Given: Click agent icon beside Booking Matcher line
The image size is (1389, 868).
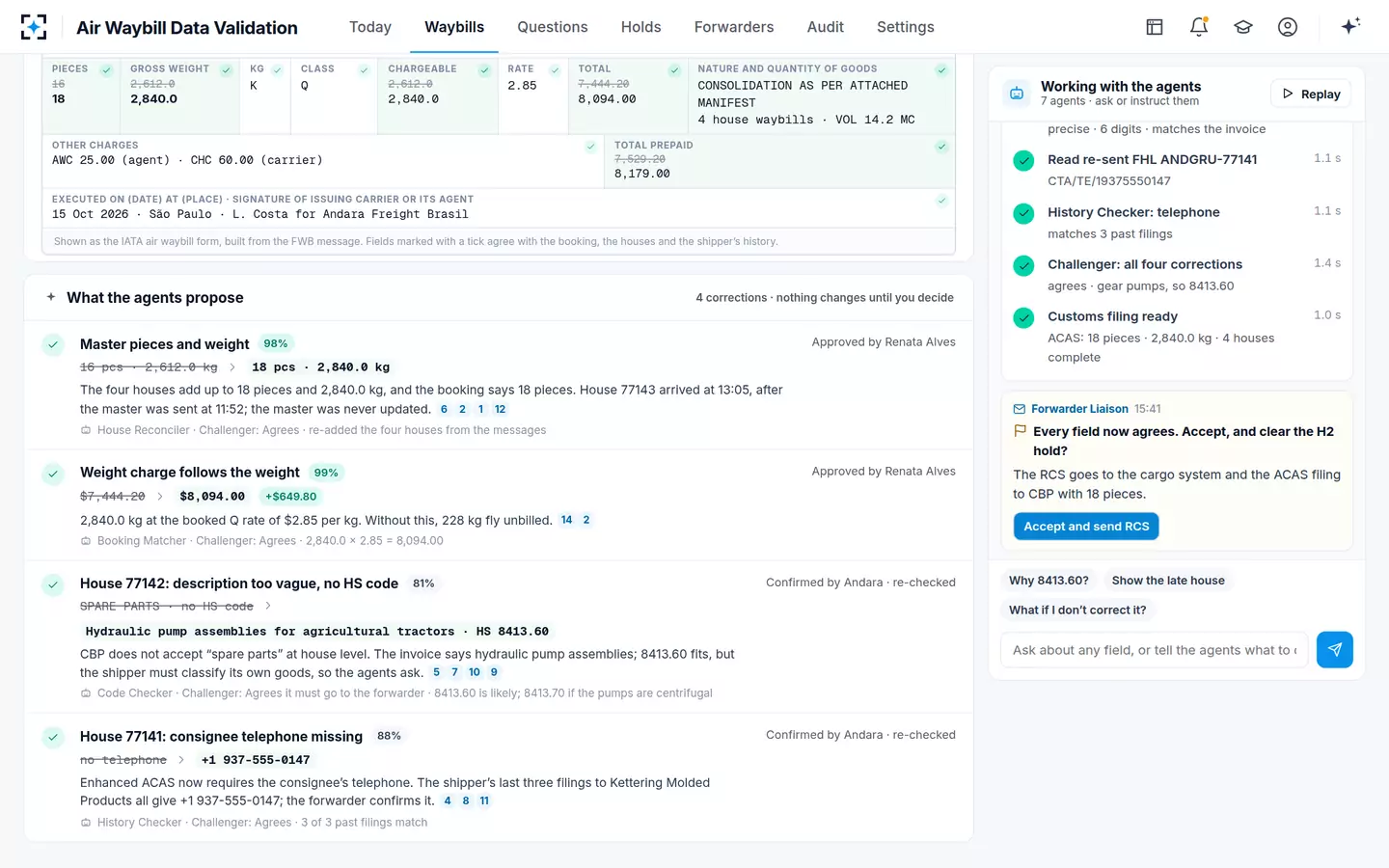Looking at the screenshot, I should (x=86, y=541).
